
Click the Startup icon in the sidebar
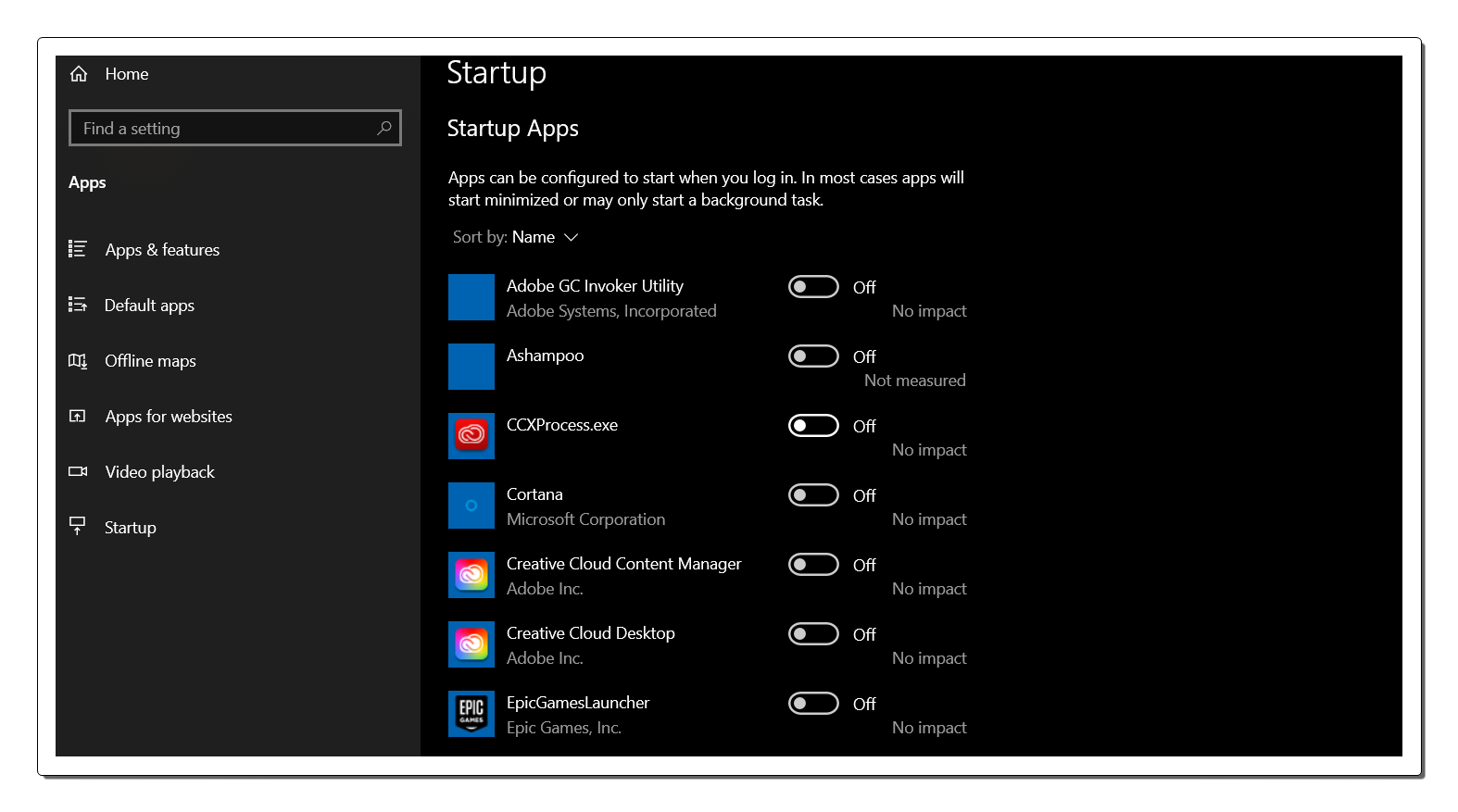(78, 526)
